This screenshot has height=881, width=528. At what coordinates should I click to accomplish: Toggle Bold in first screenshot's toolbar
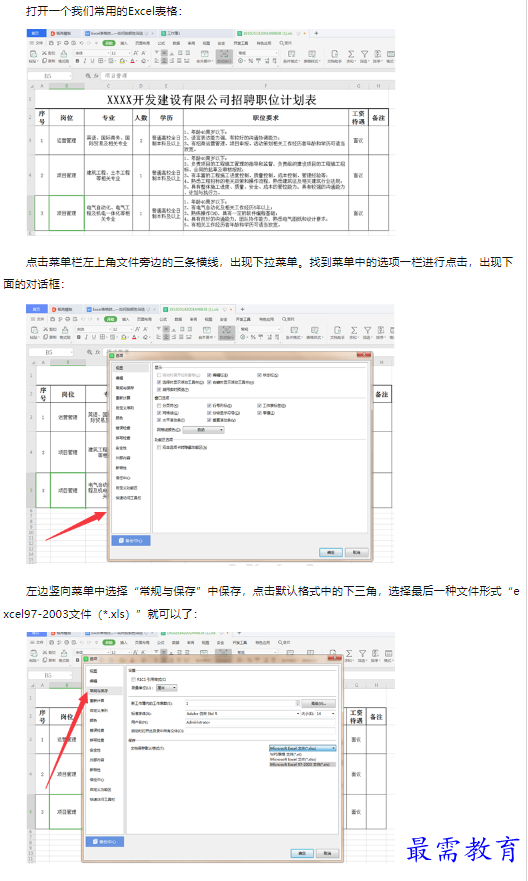78,61
